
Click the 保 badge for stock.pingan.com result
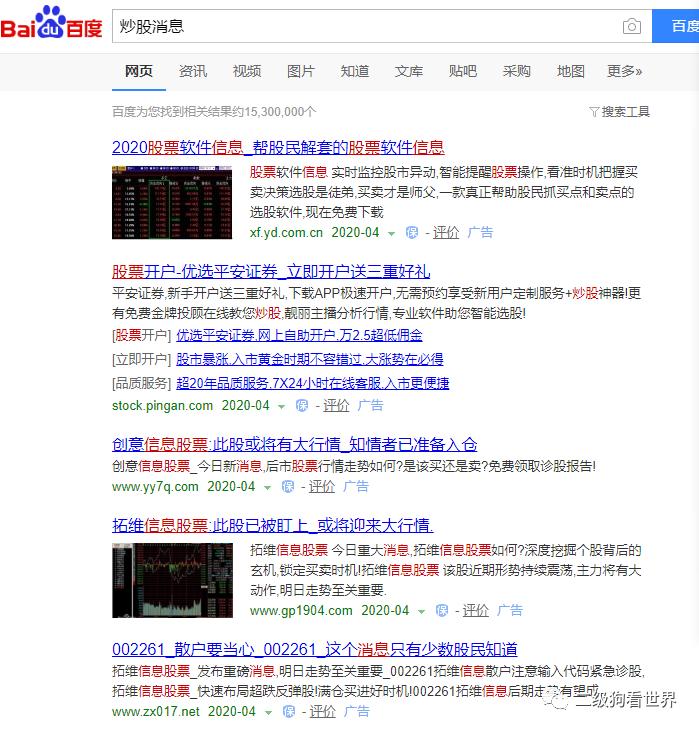click(302, 406)
